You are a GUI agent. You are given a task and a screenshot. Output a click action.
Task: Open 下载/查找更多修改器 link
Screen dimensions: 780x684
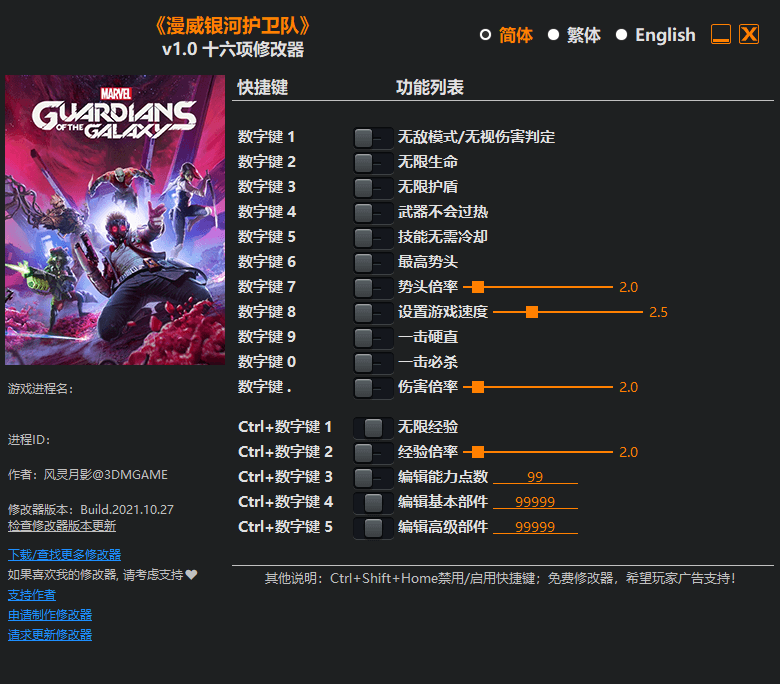(65, 555)
